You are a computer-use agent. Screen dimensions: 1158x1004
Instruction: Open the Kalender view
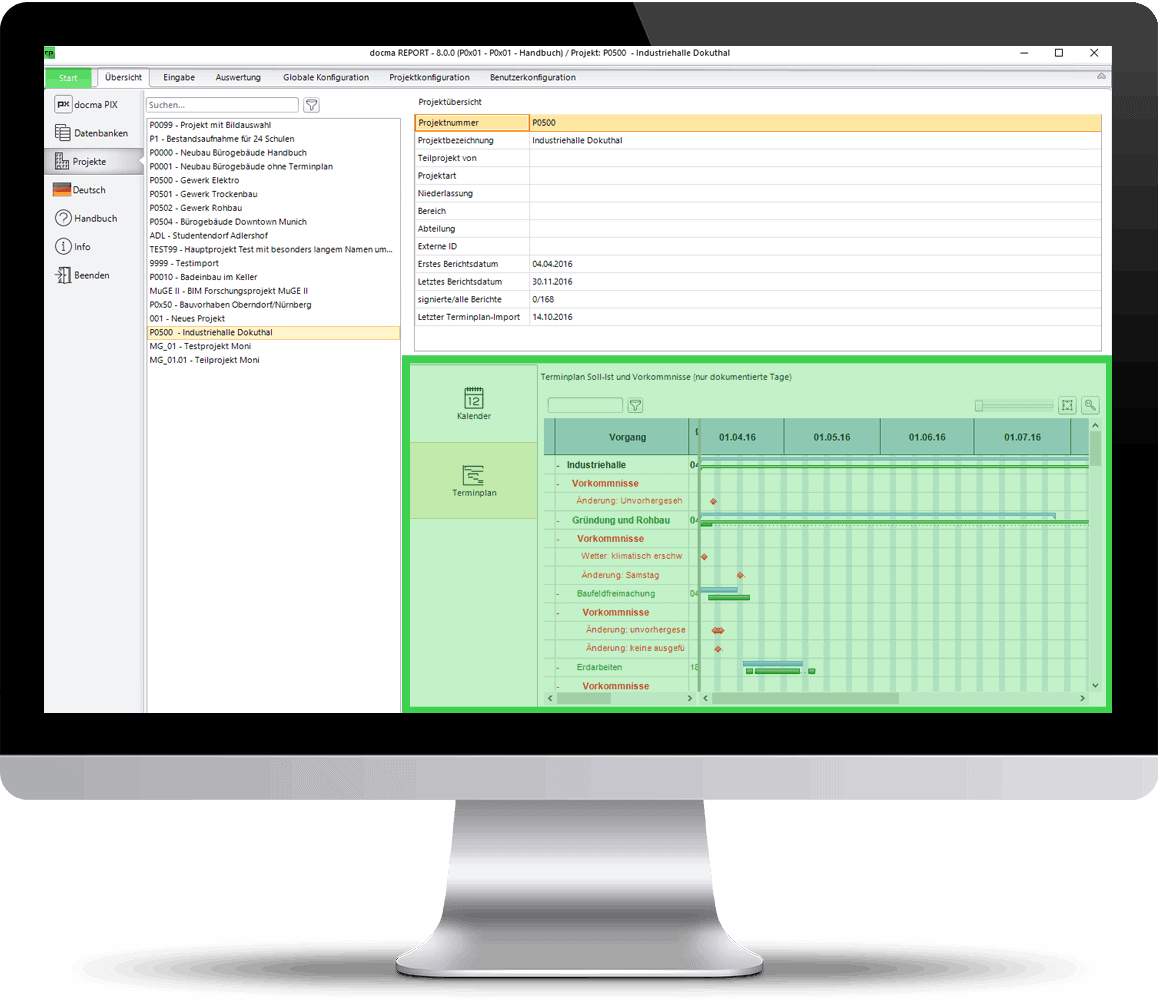473,403
